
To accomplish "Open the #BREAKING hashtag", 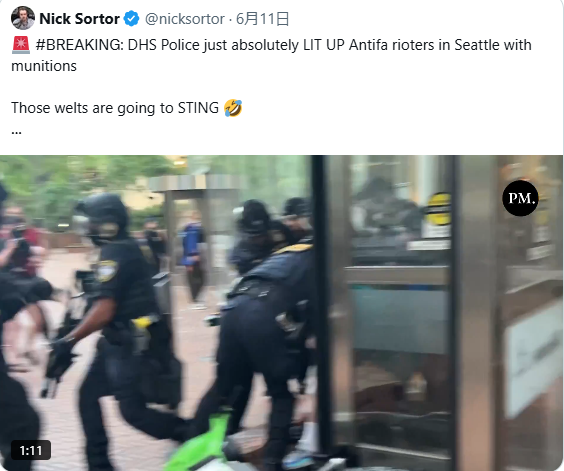I will pos(79,45).
